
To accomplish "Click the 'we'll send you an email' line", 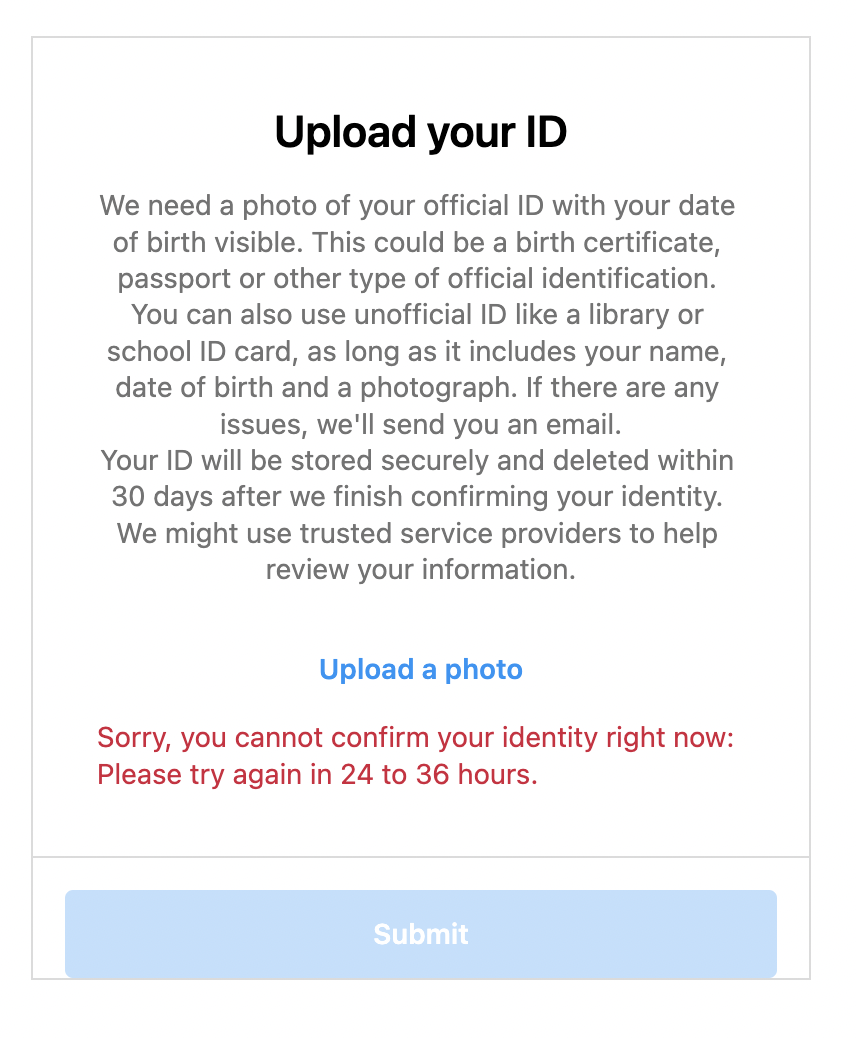I will pos(421,424).
